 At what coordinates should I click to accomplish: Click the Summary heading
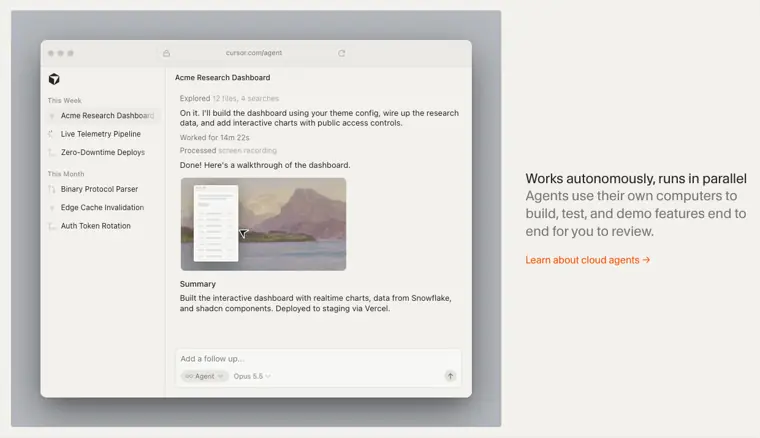198,284
